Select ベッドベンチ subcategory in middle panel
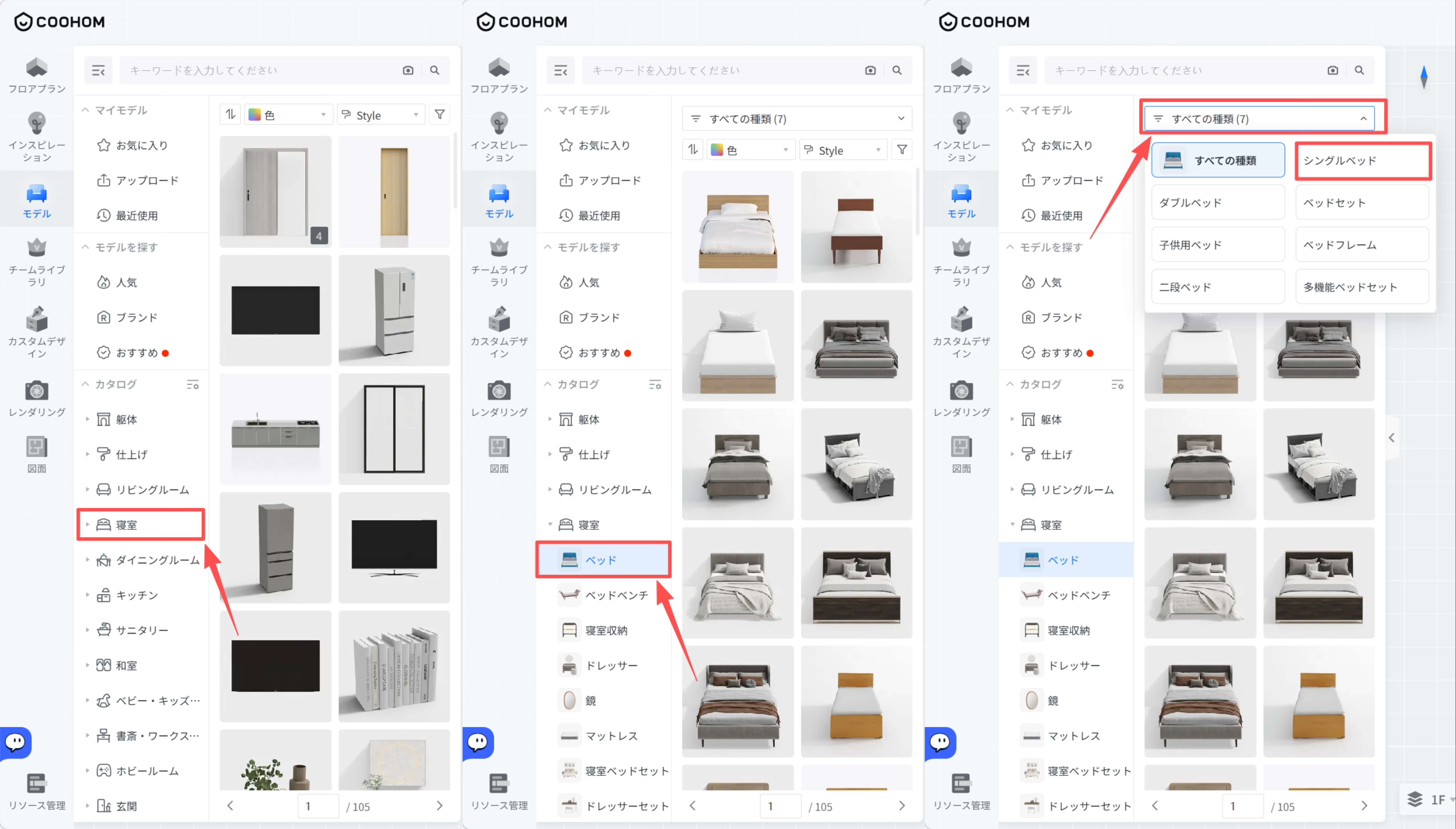Viewport: 1456px width, 829px height. [x=603, y=595]
